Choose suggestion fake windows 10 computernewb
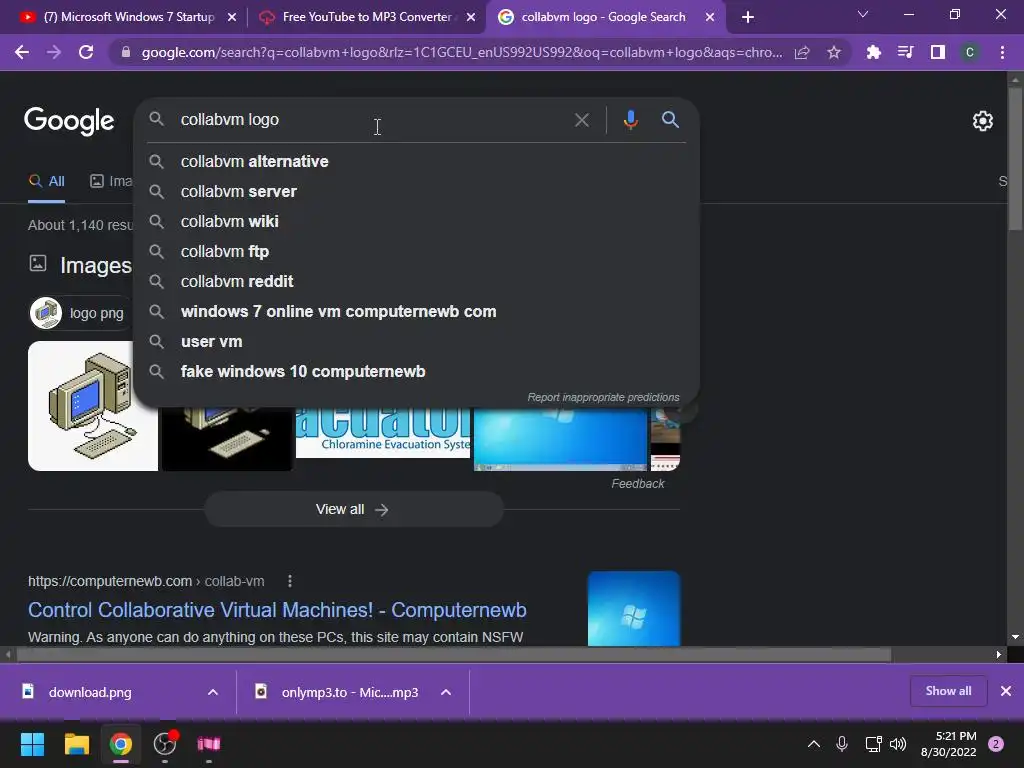Screen dimensions: 1024x768 (417, 372)
